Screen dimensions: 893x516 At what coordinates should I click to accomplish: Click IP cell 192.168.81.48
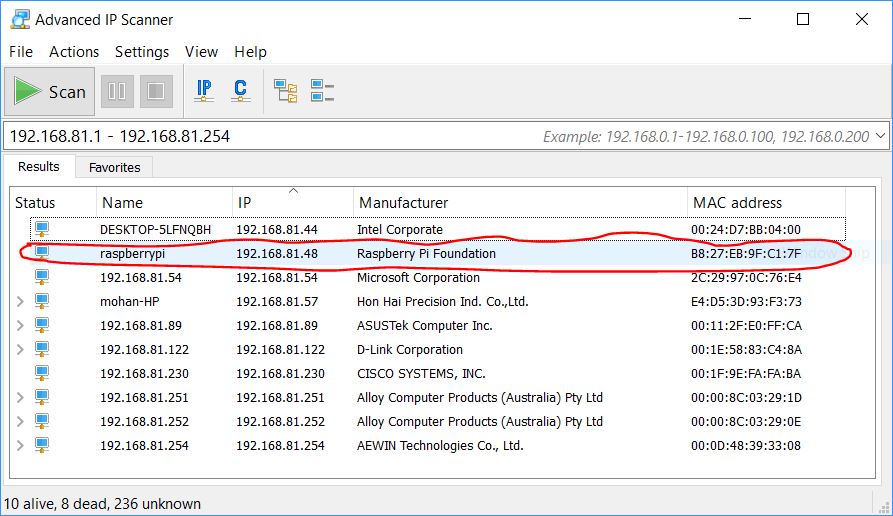pos(277,253)
